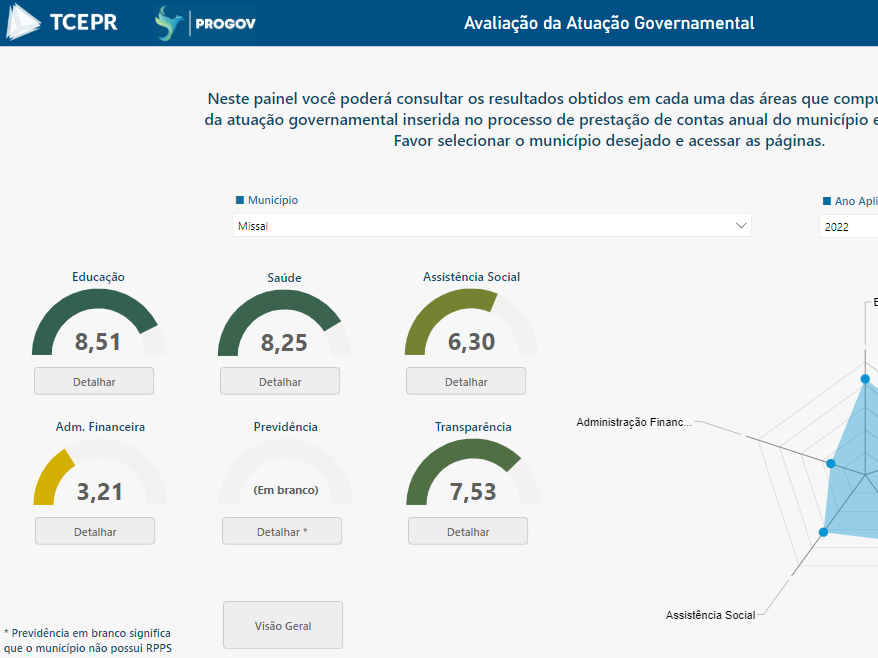This screenshot has height=658, width=878.
Task: Click the Educação gauge title
Action: point(99,277)
